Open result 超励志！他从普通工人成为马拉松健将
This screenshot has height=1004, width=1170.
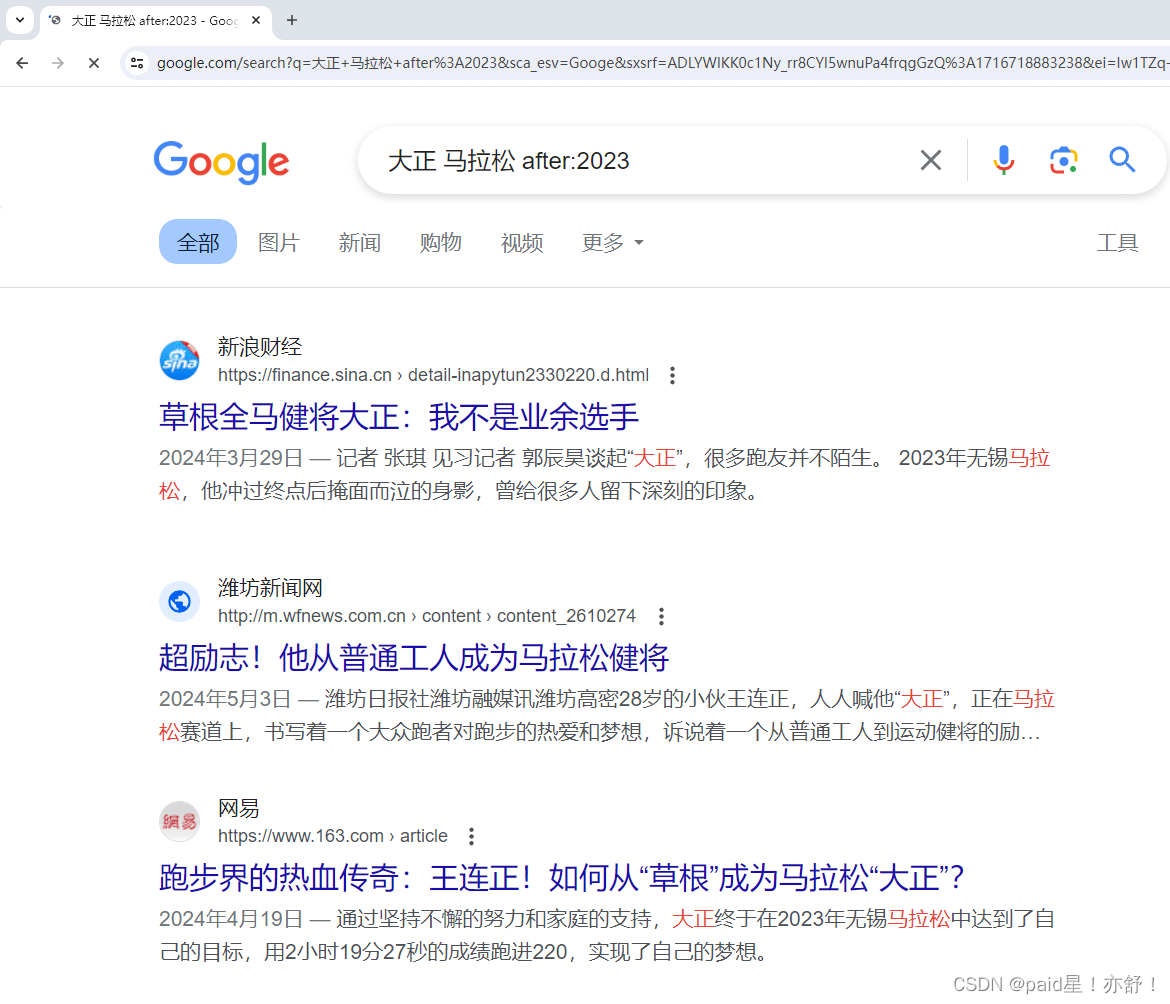point(414,658)
